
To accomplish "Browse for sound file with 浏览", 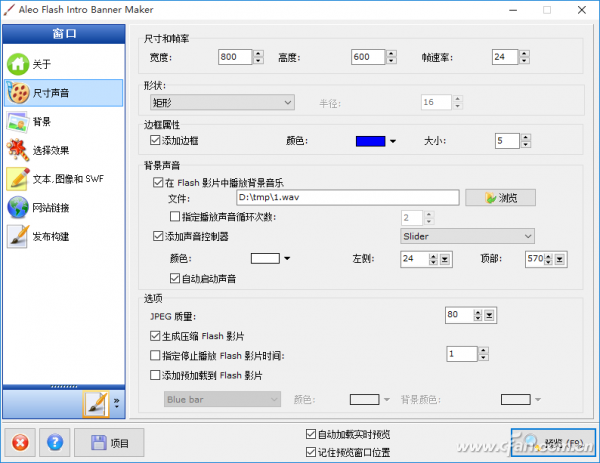I will pyautogui.click(x=500, y=198).
